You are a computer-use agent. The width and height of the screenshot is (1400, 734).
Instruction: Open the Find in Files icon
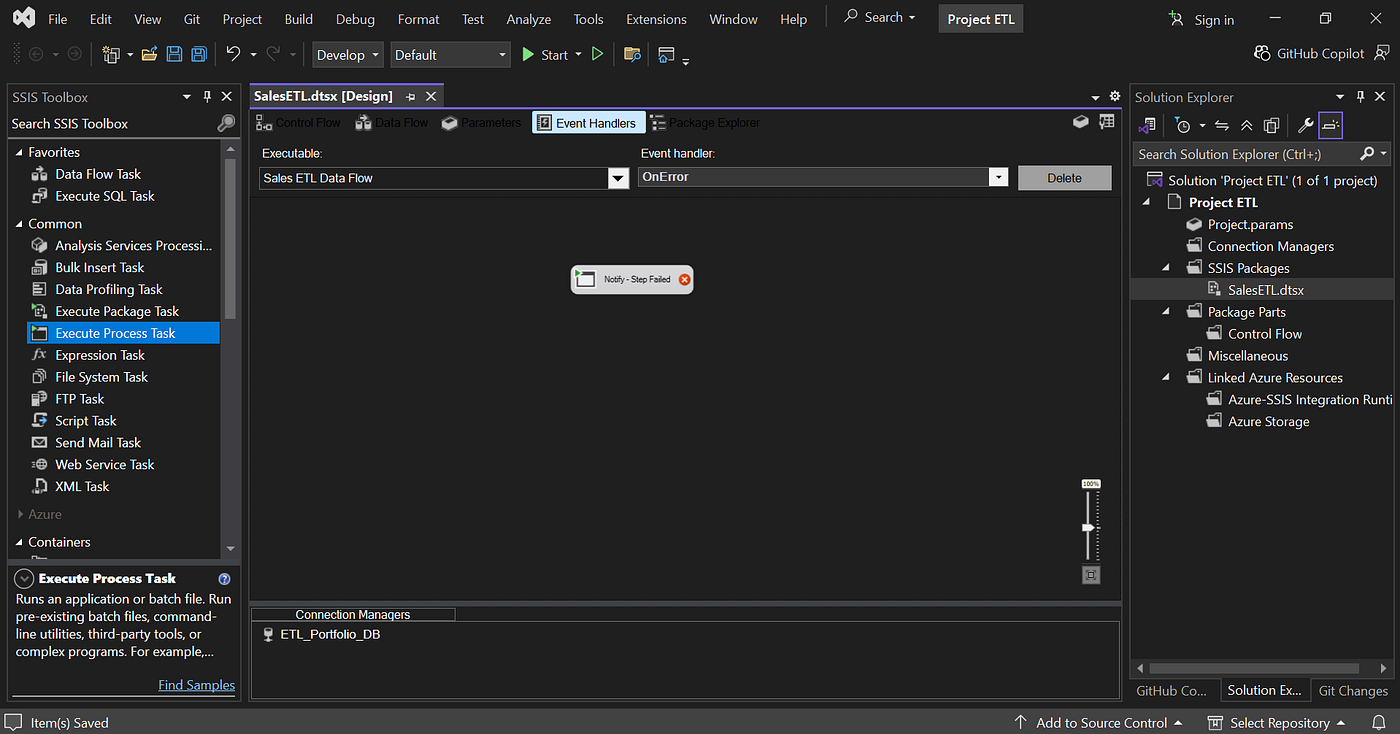pyautogui.click(x=632, y=54)
